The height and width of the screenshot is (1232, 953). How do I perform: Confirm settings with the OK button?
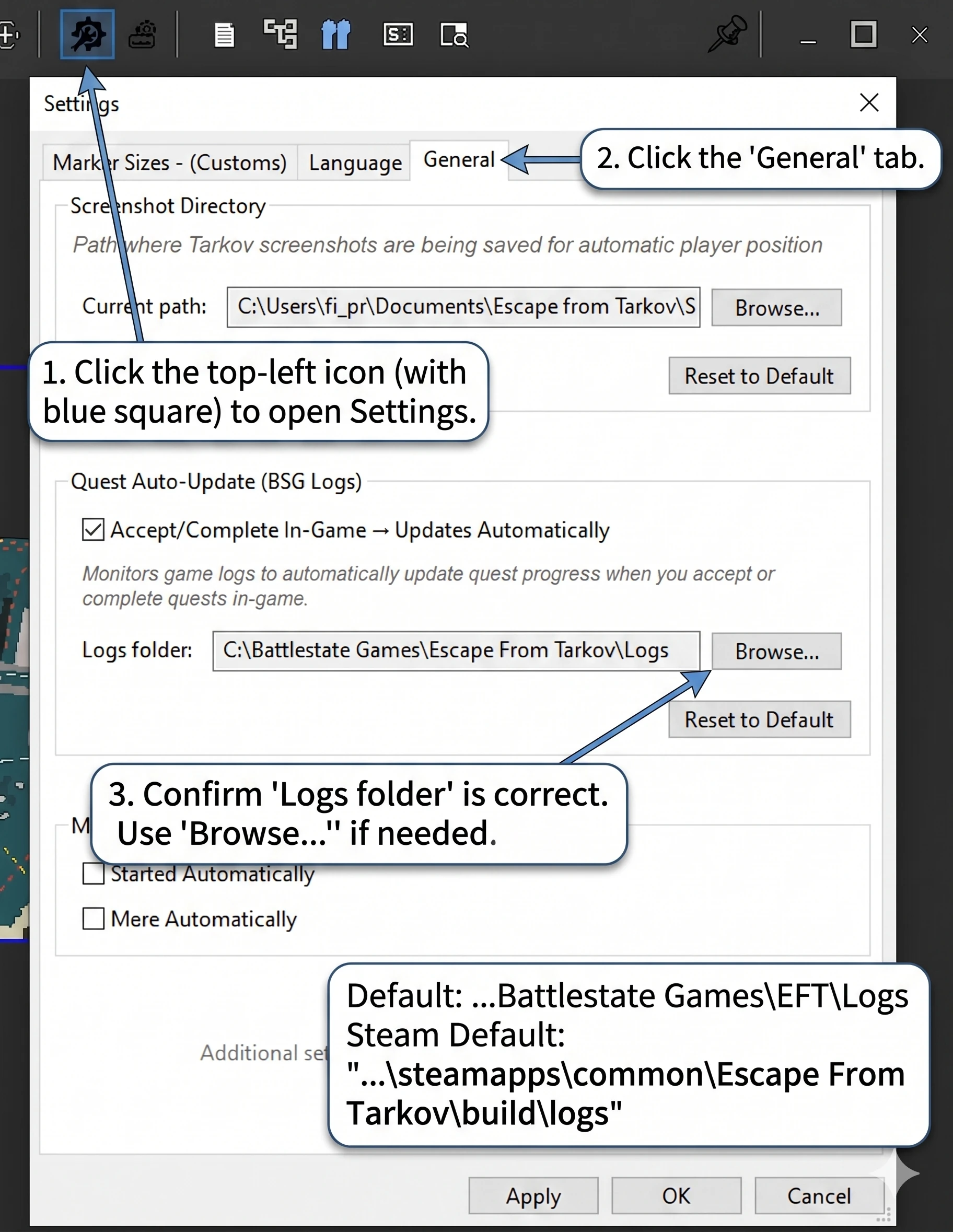[677, 1195]
